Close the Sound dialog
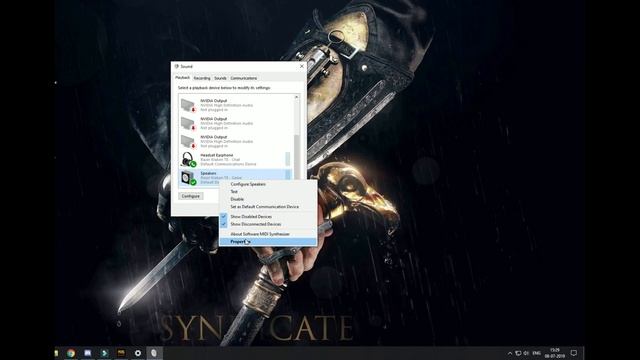This screenshot has width=640, height=360. click(x=302, y=66)
